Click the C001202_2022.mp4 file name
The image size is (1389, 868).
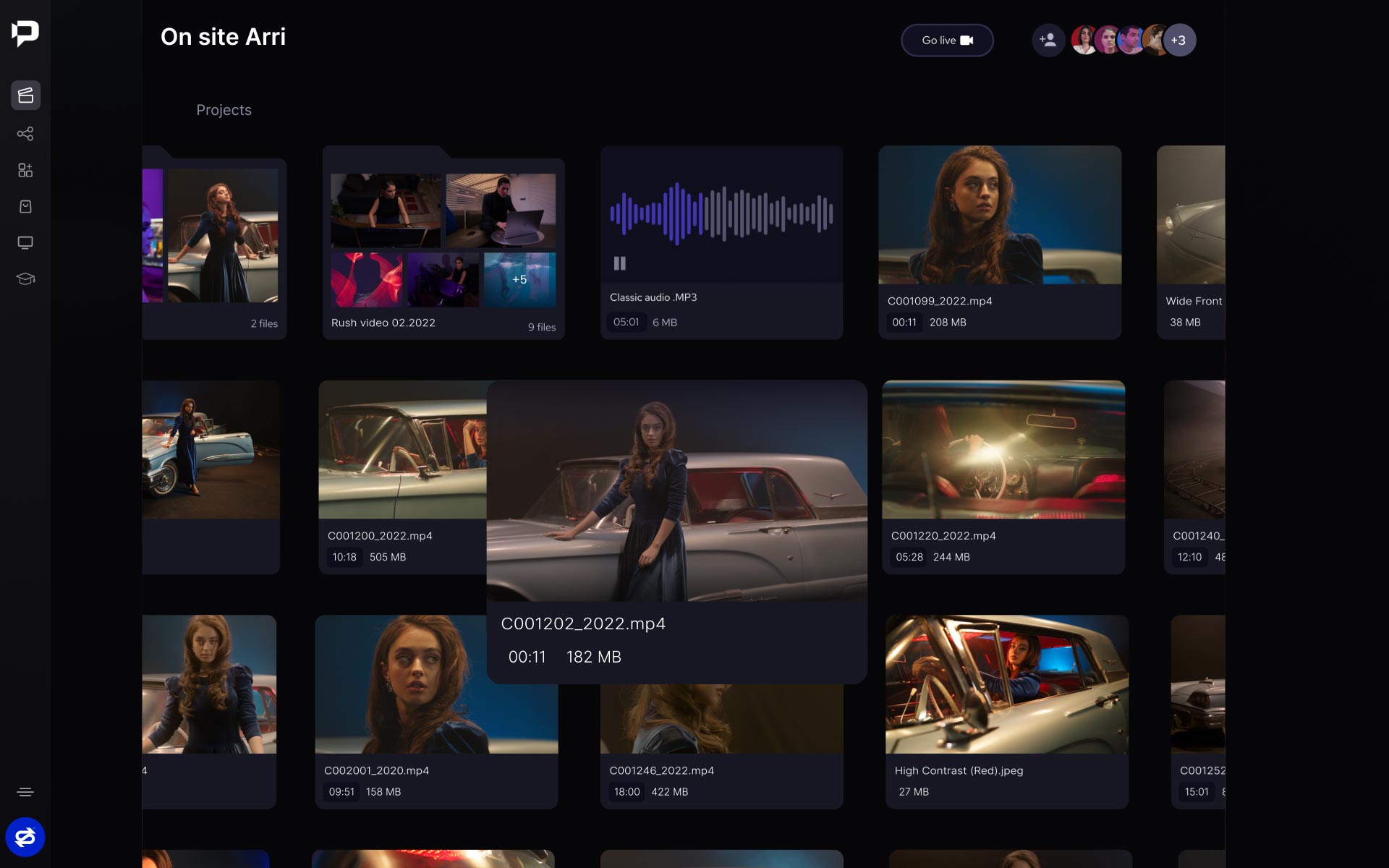pyautogui.click(x=583, y=624)
